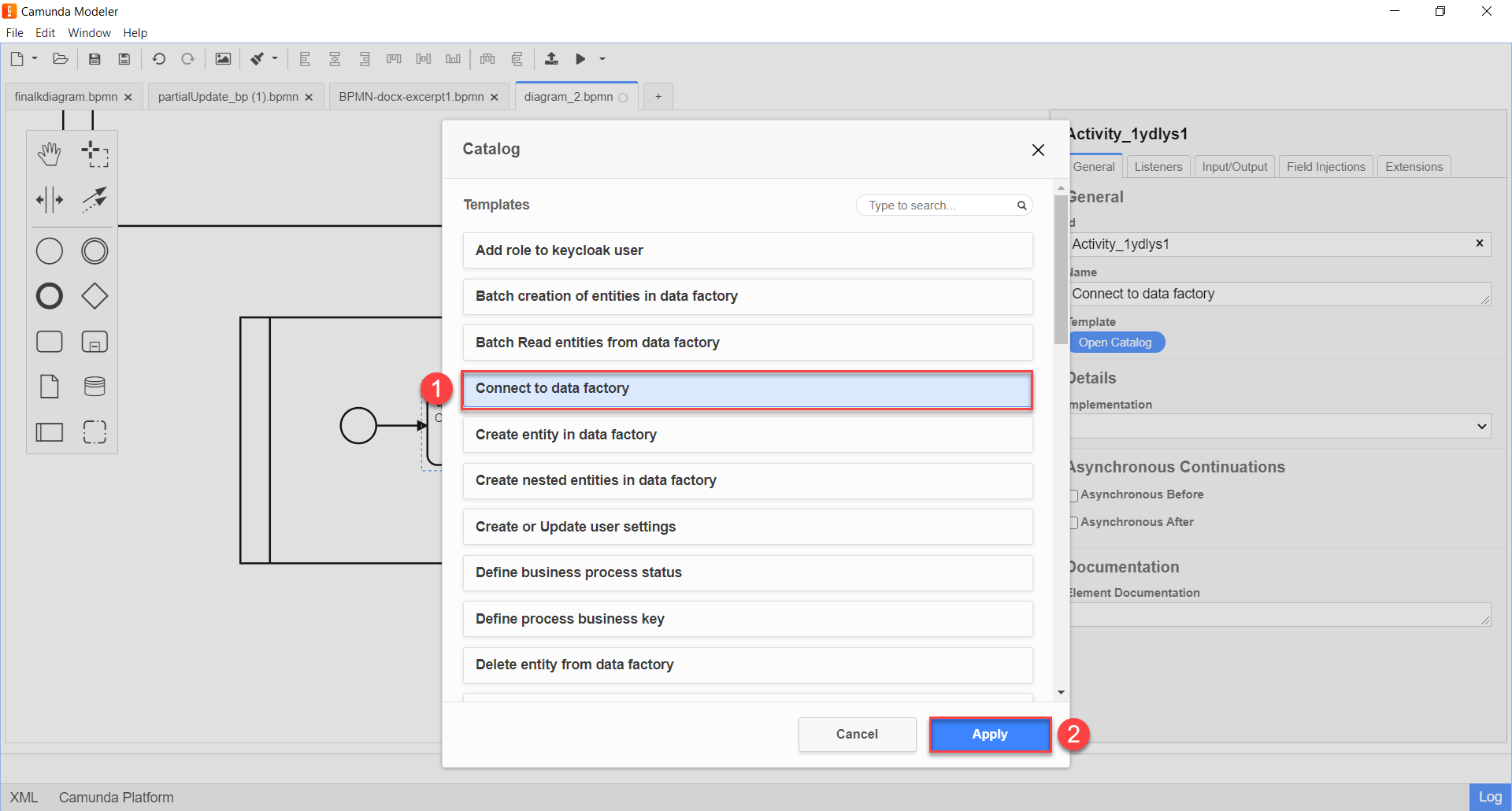Align elements bottom

(453, 59)
